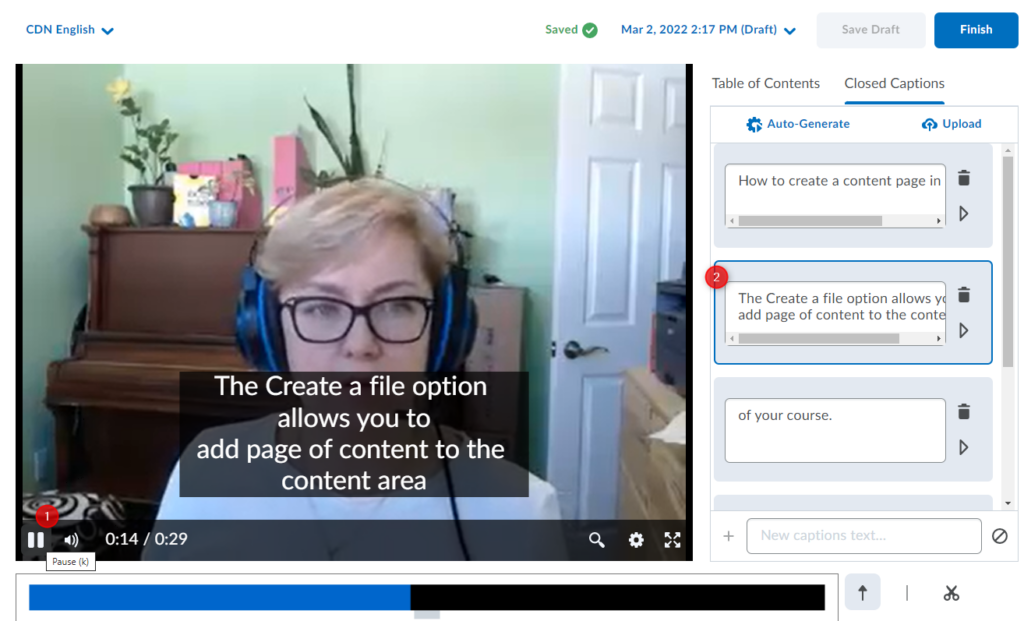Click the Auto-Generate captions button
Screen dimensions: 1024x621
tap(798, 124)
